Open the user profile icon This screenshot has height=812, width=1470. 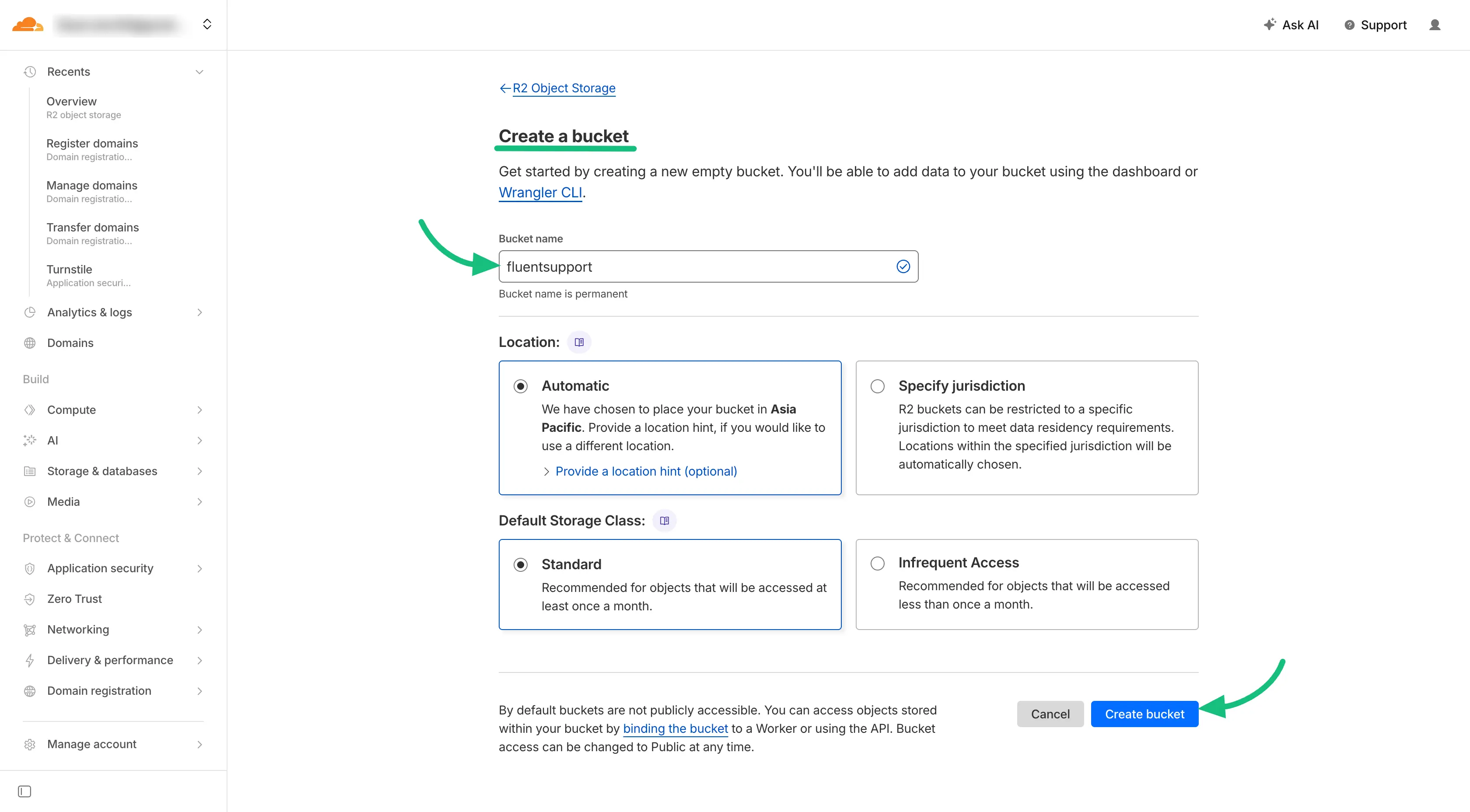tap(1434, 24)
